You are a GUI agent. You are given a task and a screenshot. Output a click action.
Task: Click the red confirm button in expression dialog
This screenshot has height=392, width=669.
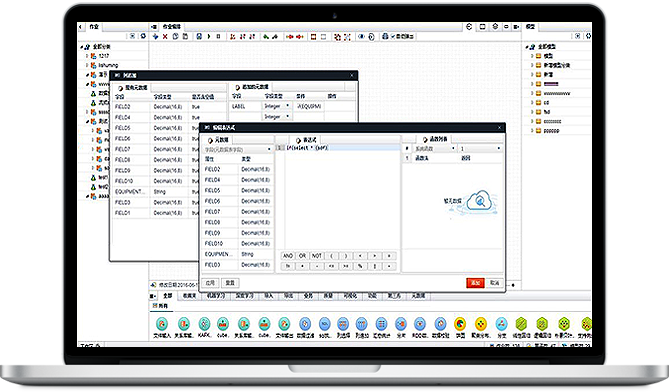tap(475, 283)
